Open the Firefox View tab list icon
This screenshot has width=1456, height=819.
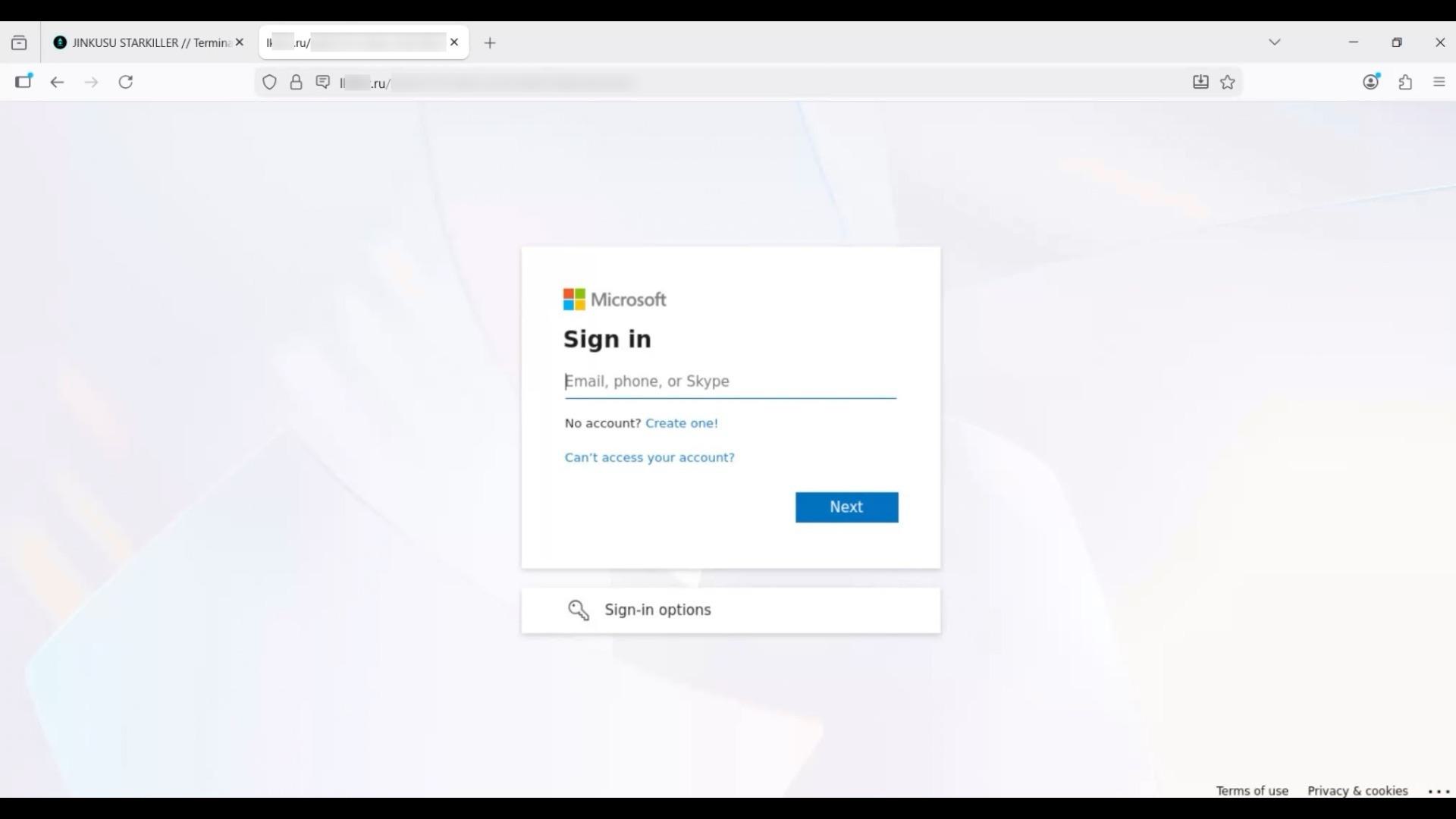pyautogui.click(x=19, y=43)
